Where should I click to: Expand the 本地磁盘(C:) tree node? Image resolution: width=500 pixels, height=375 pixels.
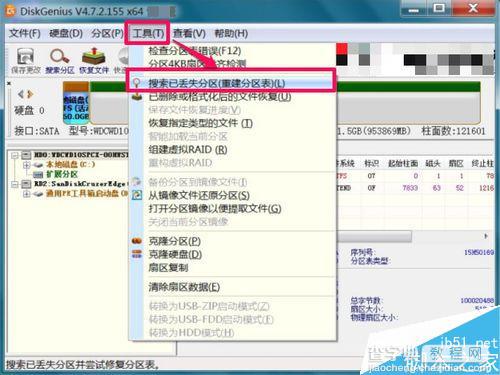[26, 165]
